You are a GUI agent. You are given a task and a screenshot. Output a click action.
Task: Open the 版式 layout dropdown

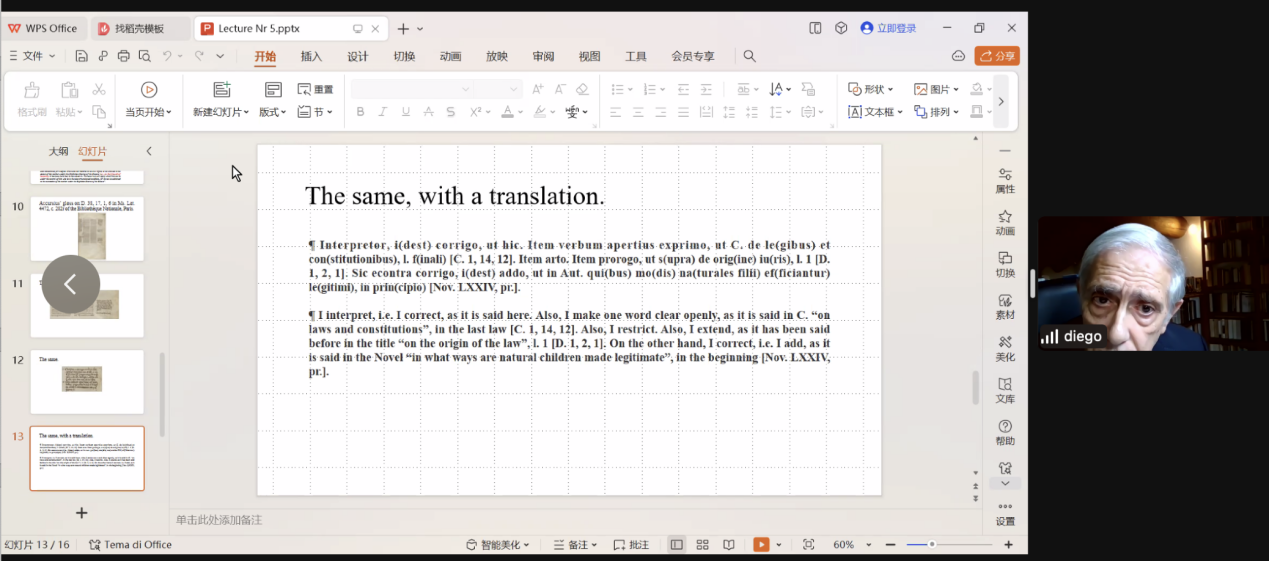click(273, 112)
